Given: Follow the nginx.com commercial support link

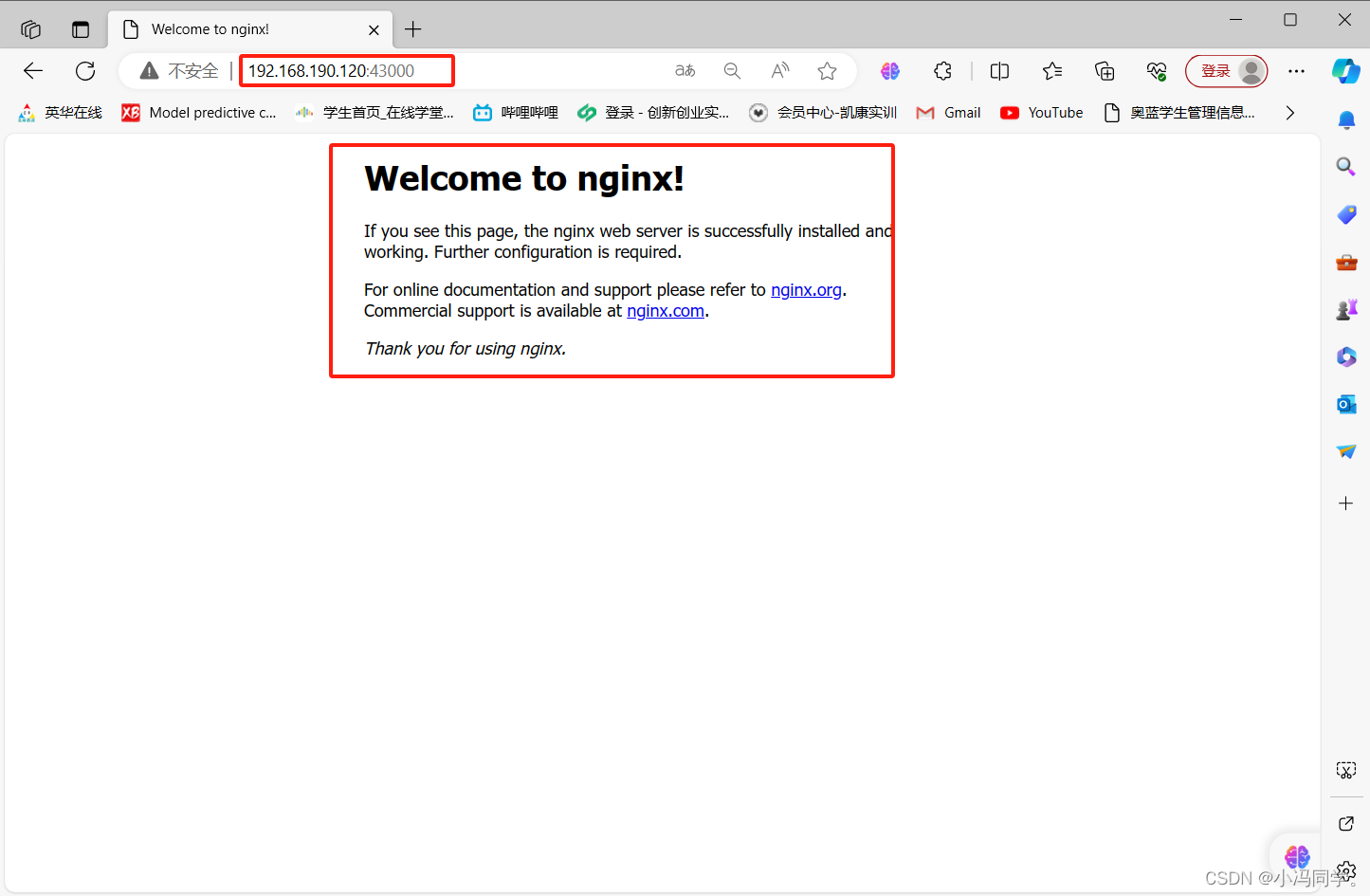Looking at the screenshot, I should pyautogui.click(x=666, y=311).
